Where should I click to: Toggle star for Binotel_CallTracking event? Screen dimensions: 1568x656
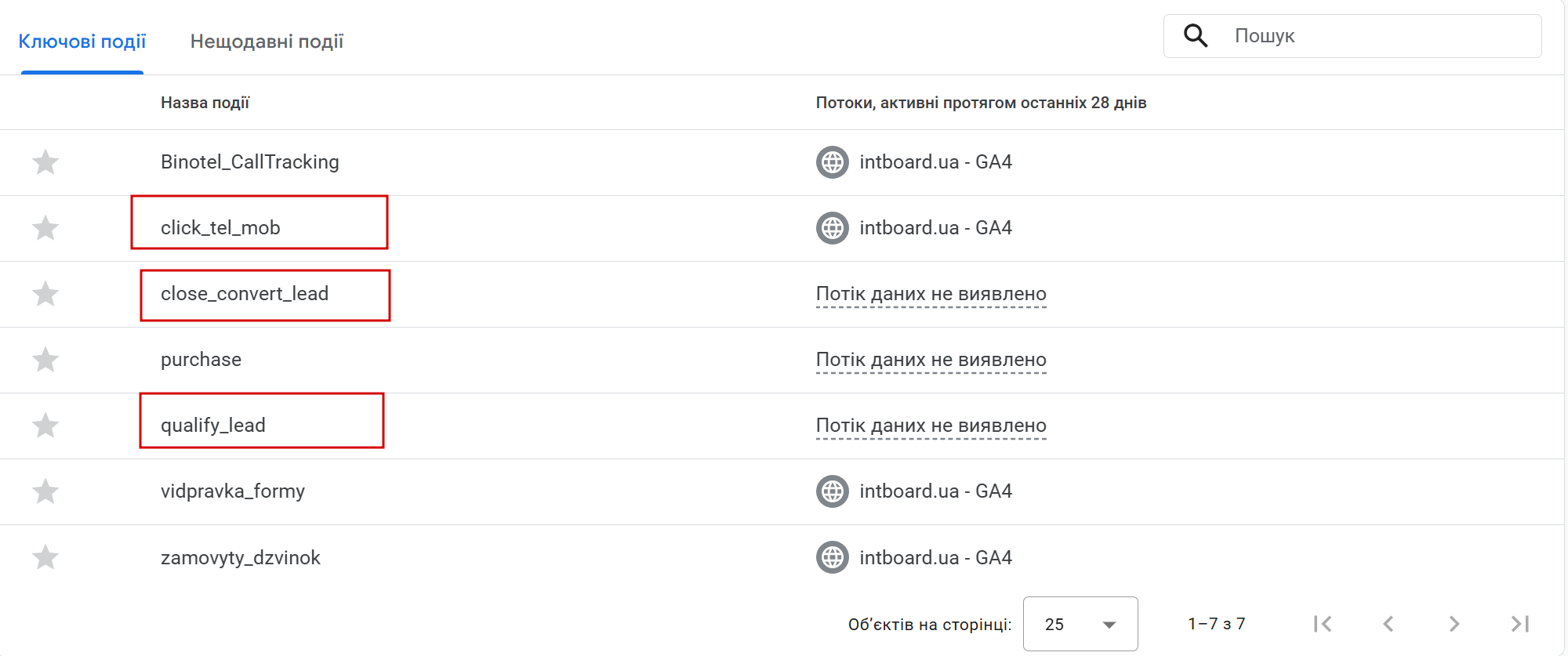coord(45,162)
